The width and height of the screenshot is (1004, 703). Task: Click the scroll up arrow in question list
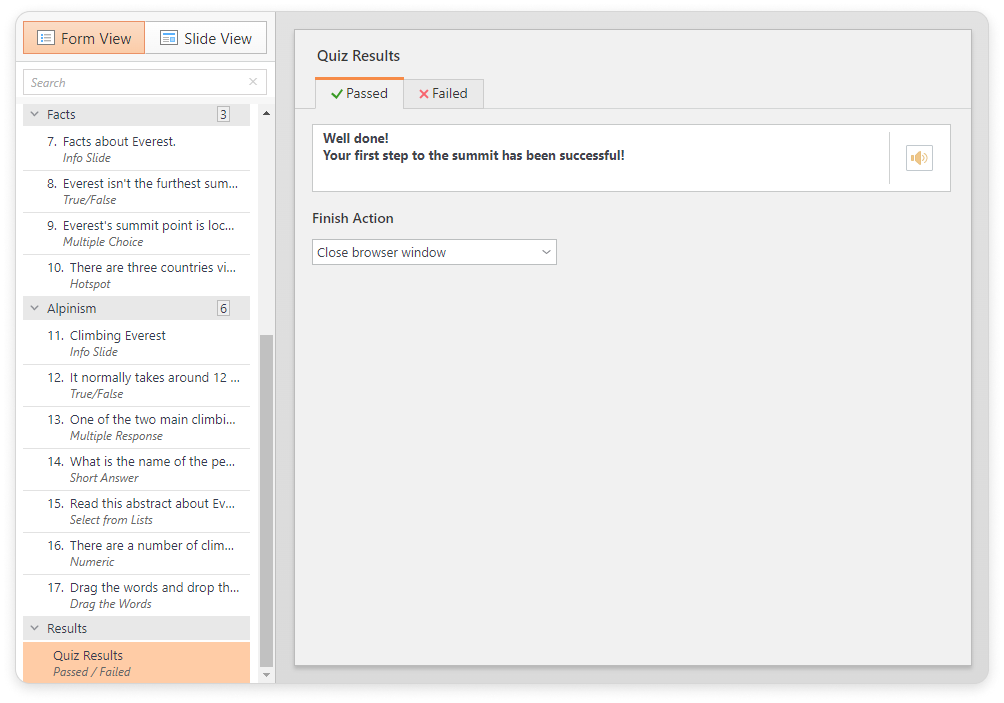pyautogui.click(x=266, y=113)
